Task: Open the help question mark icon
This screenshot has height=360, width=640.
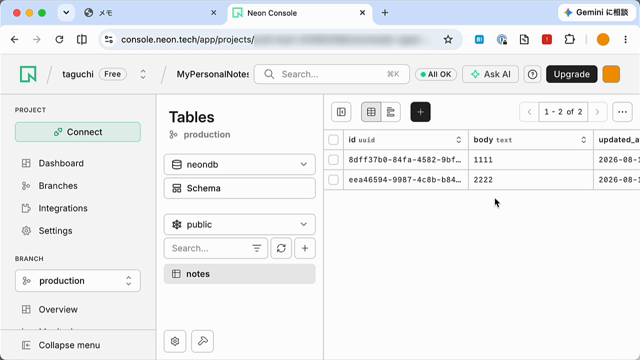Action: coord(532,74)
